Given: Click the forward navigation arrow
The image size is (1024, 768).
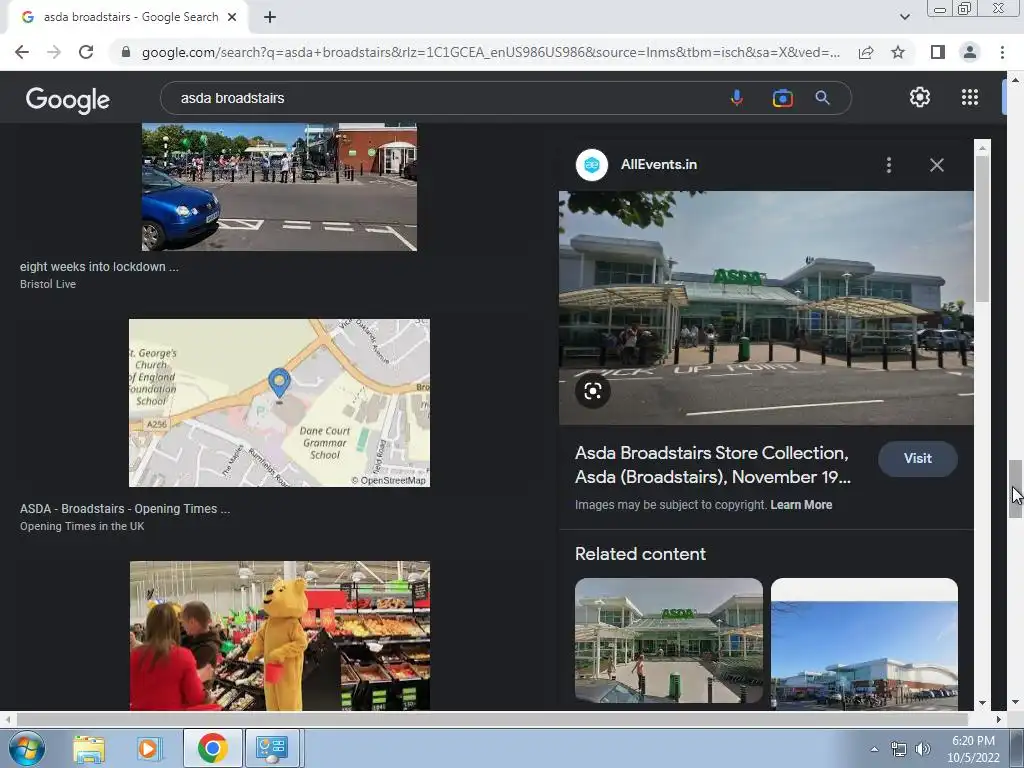Looking at the screenshot, I should point(54,52).
